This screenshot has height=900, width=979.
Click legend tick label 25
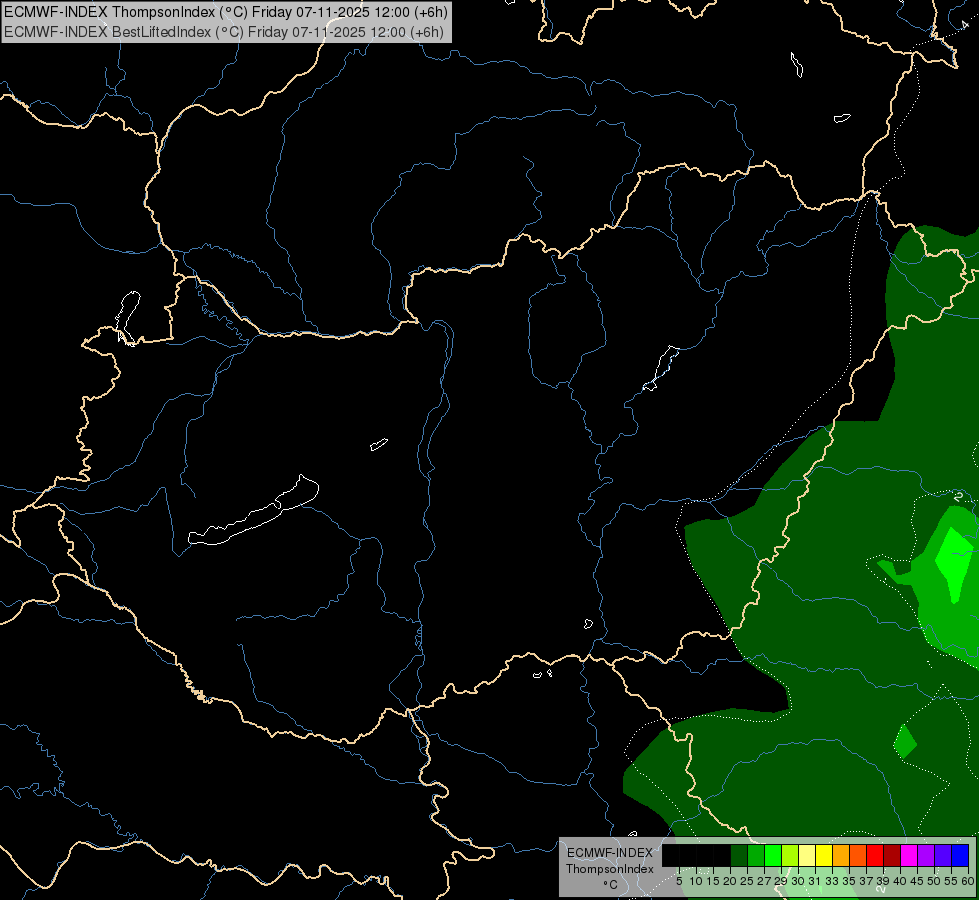pos(747,881)
